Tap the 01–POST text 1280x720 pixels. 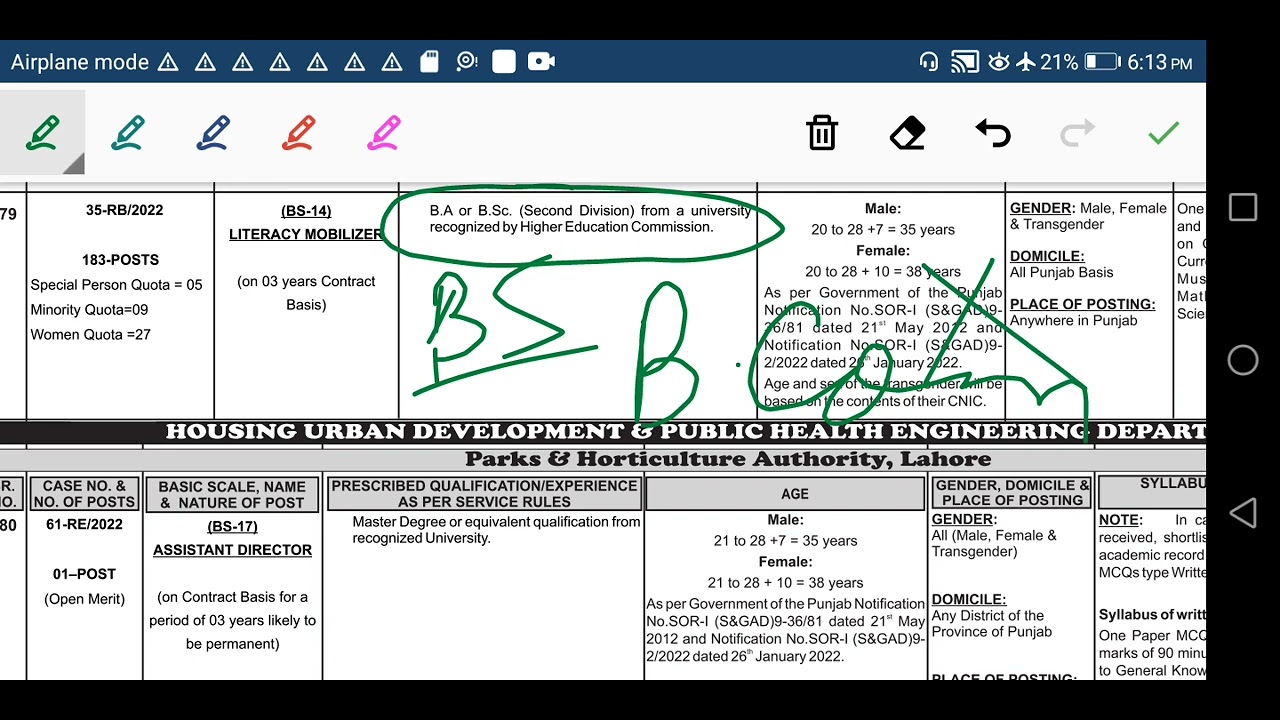click(x=84, y=574)
